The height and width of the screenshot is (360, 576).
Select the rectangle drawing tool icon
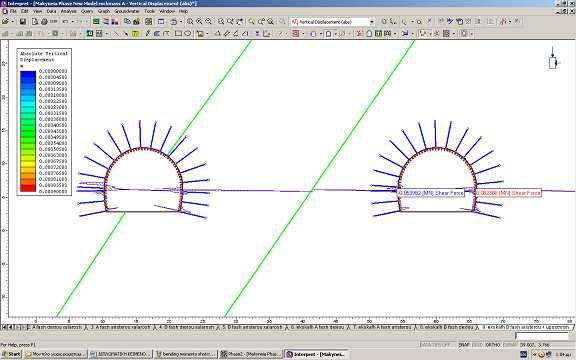click(178, 34)
